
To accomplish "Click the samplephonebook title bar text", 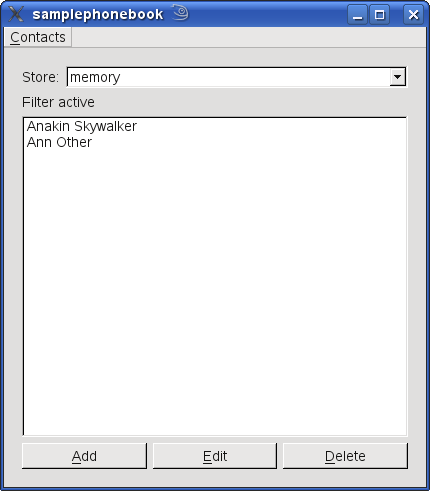I will (98, 15).
